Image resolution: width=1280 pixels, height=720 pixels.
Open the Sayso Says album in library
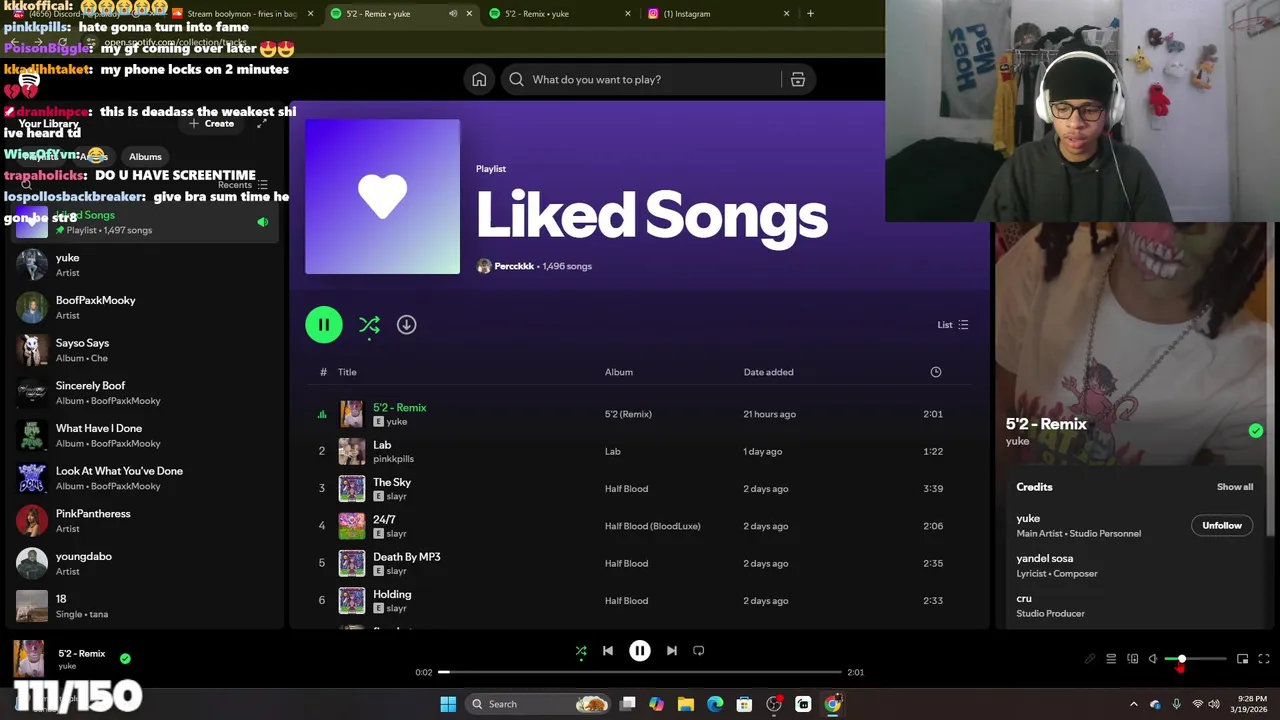tap(145, 350)
